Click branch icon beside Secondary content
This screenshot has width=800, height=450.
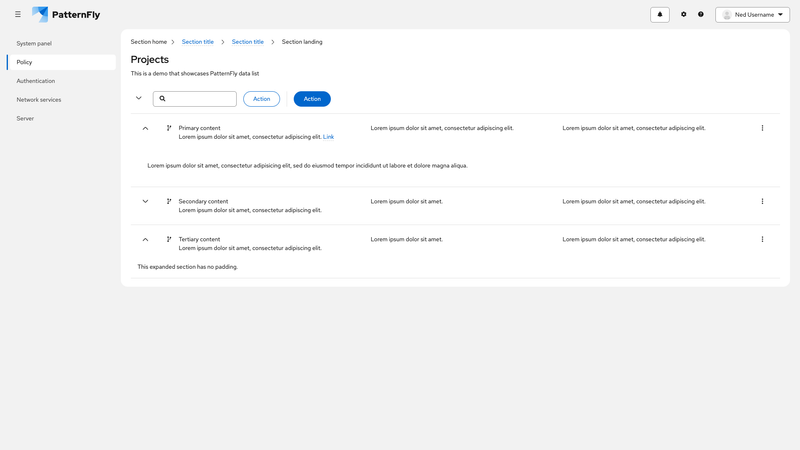click(169, 202)
